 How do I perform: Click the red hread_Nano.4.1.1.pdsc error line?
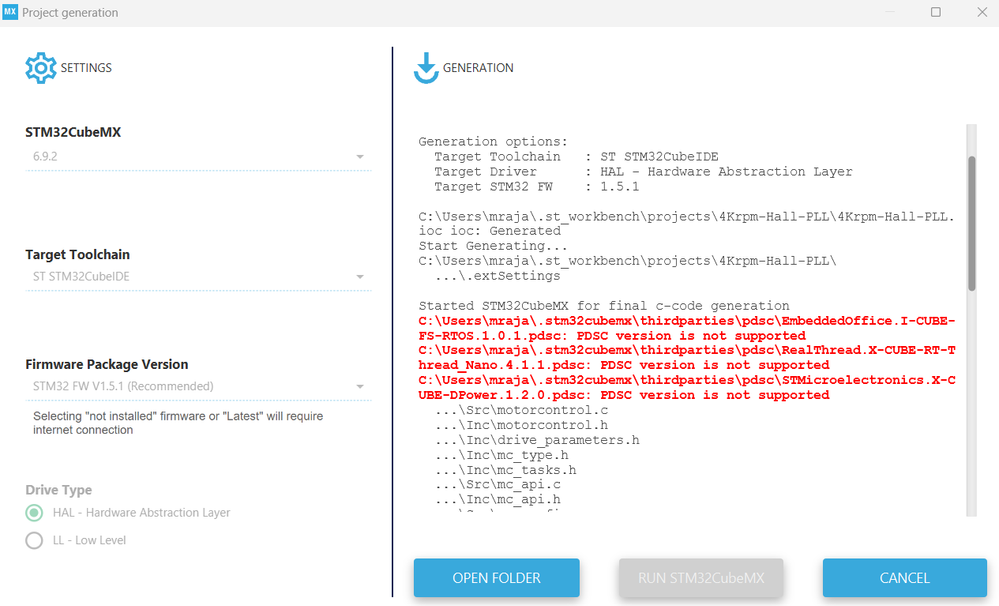point(624,365)
